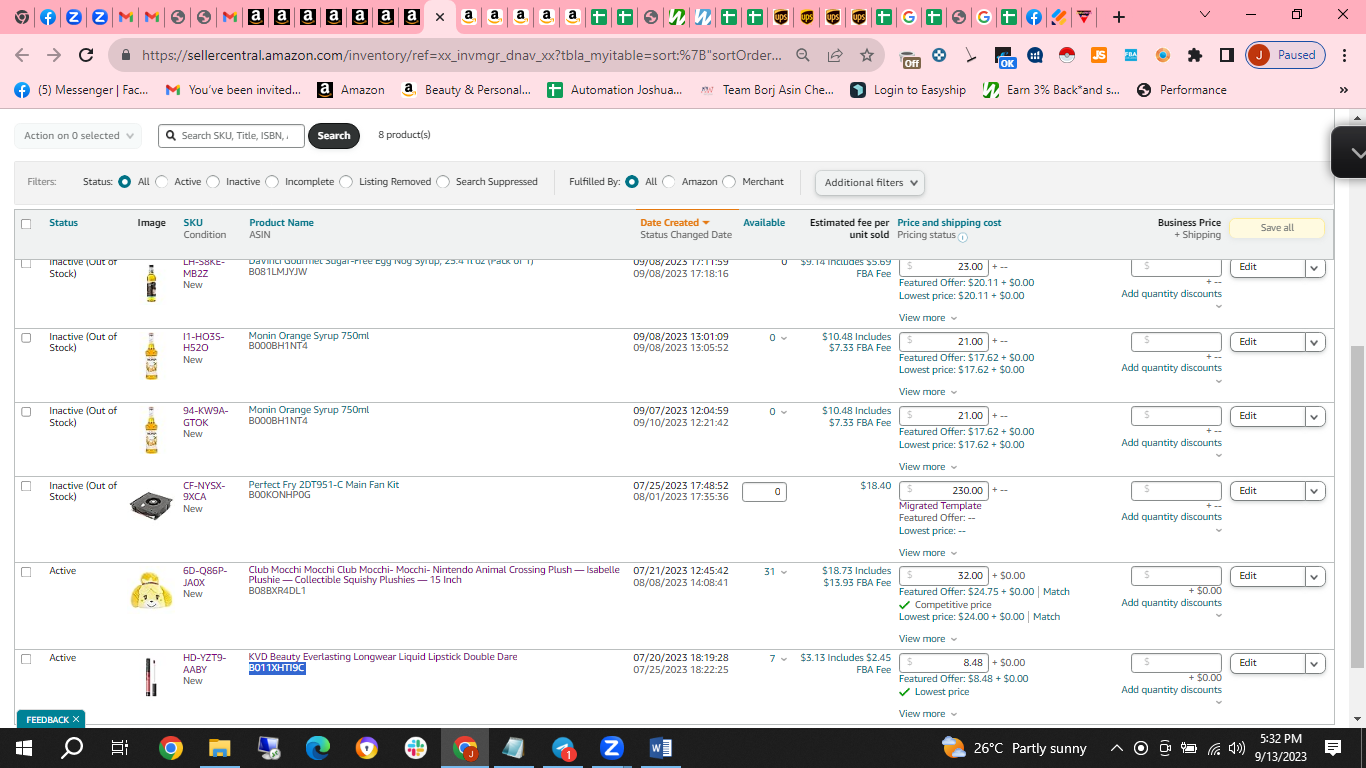Viewport: 1366px width, 768px height.
Task: Click the magnifier icon in the SKU search box
Action: (x=171, y=136)
